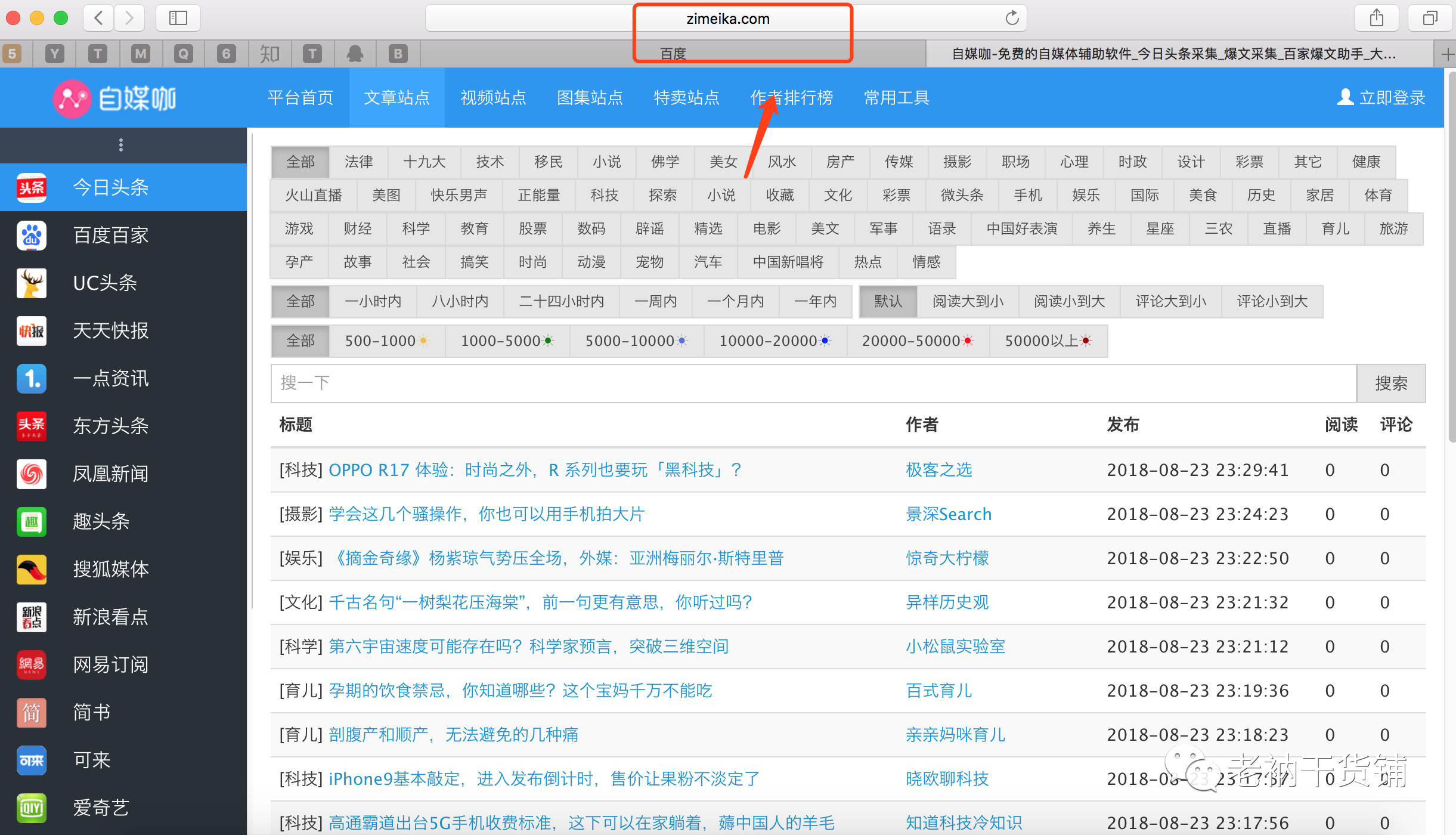This screenshot has height=835, width=1456.
Task: Select the 默认 sort option
Action: (x=888, y=301)
